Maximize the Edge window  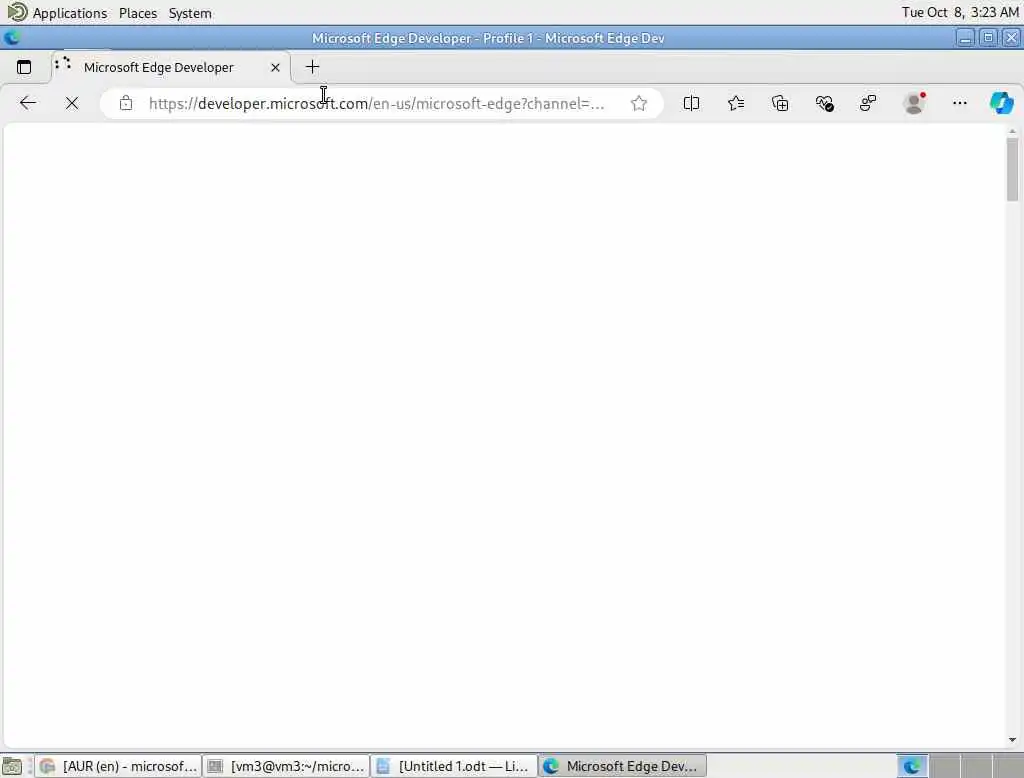coord(988,38)
